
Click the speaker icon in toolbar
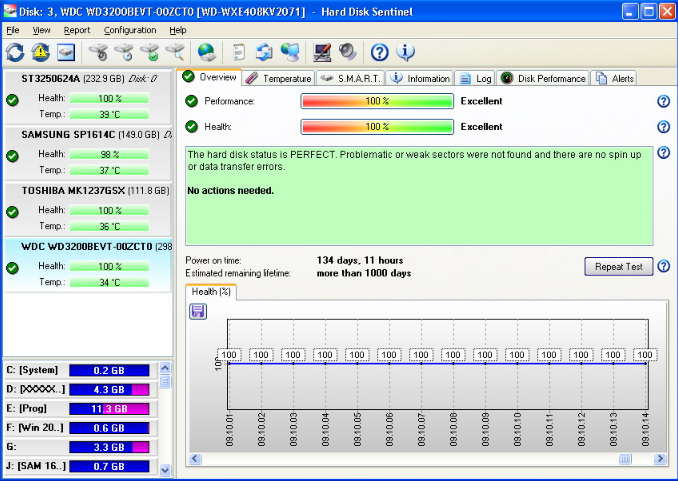[x=348, y=52]
